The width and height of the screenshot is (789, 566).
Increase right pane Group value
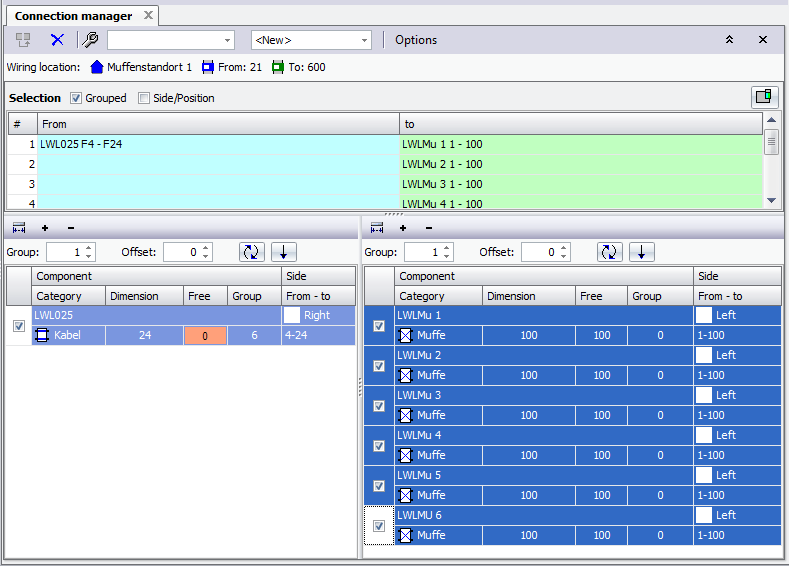click(447, 248)
